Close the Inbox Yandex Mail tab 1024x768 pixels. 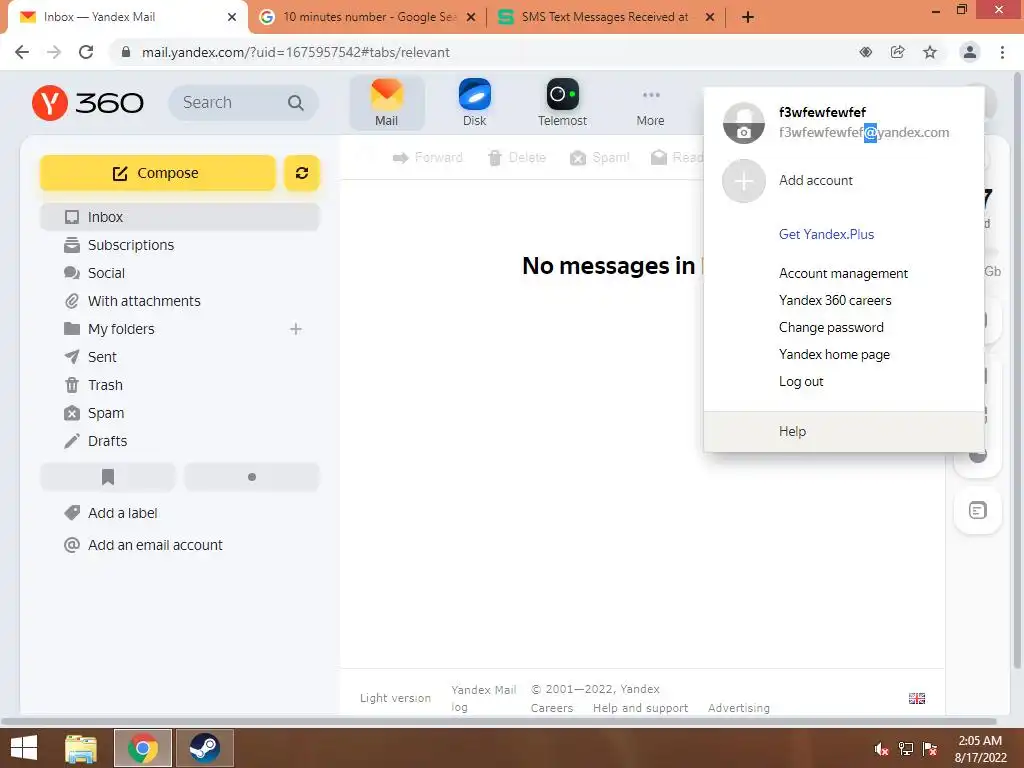tap(232, 17)
